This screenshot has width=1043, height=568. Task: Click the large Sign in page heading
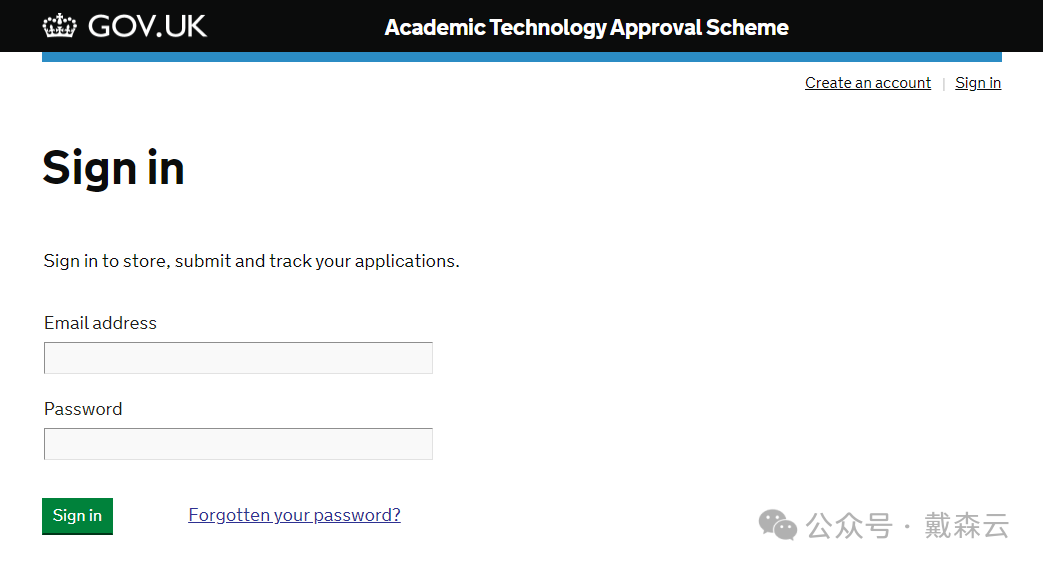113,168
